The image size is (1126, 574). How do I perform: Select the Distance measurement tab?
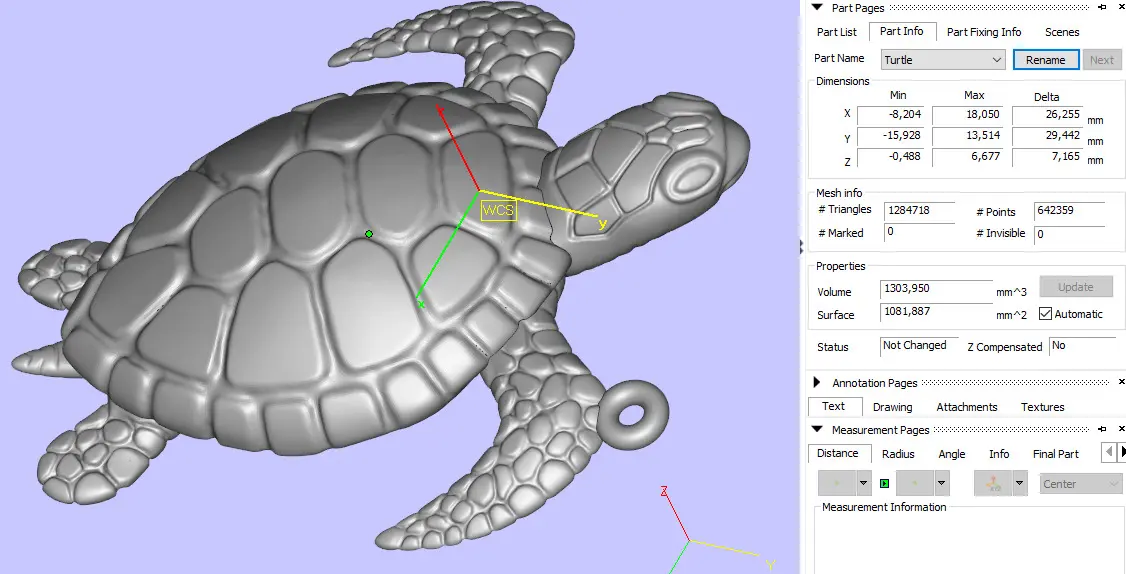coord(837,453)
